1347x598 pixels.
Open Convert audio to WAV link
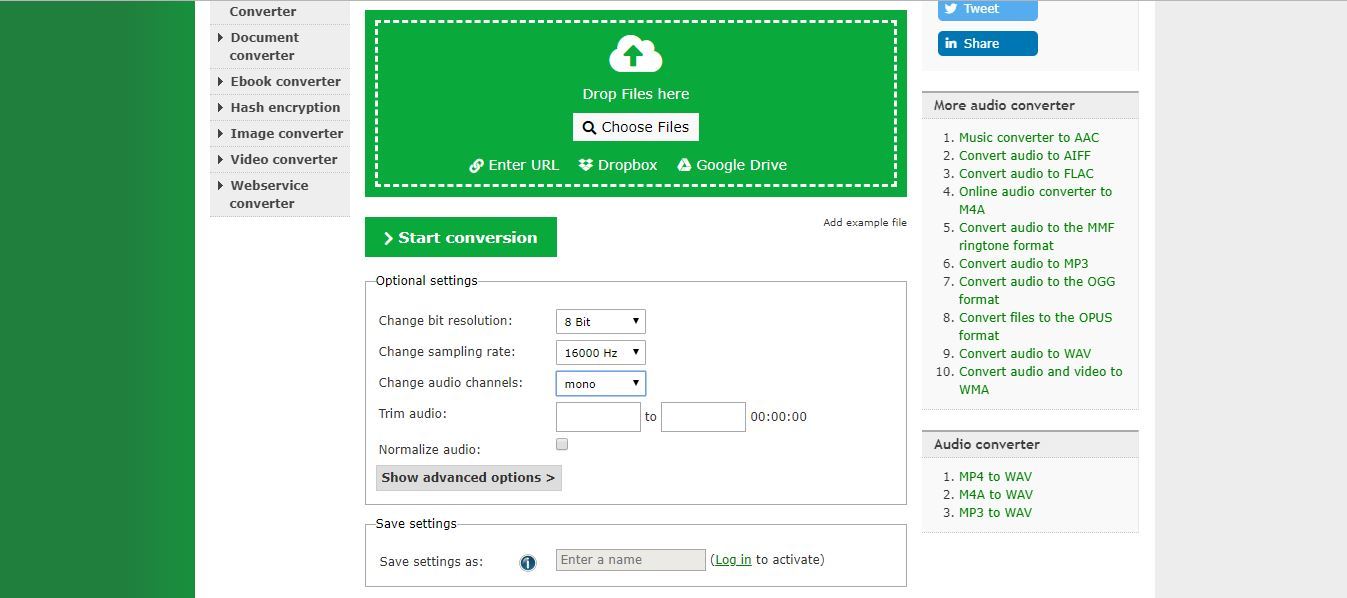tap(1025, 354)
